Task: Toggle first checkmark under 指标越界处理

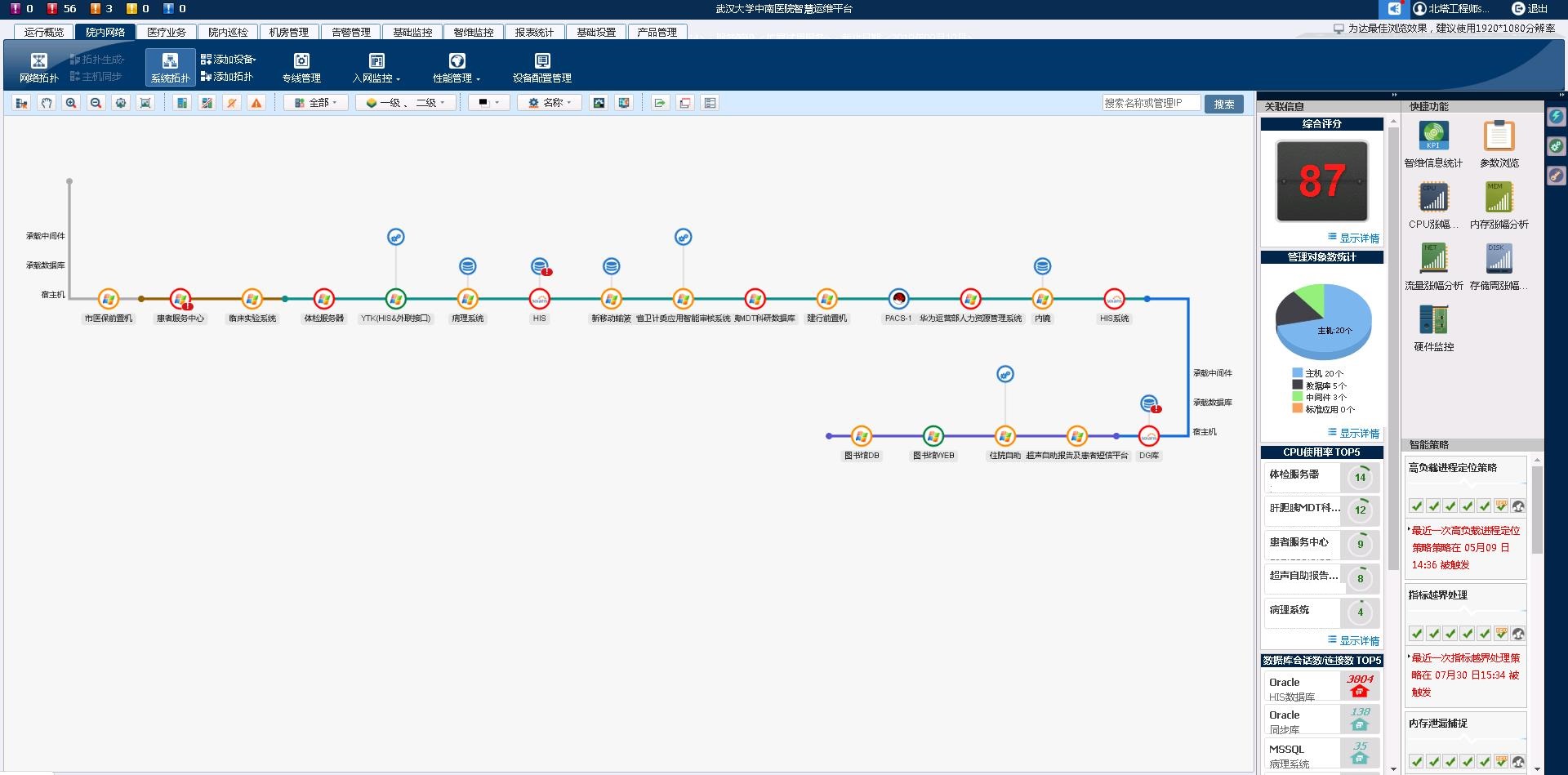Action: click(1416, 634)
